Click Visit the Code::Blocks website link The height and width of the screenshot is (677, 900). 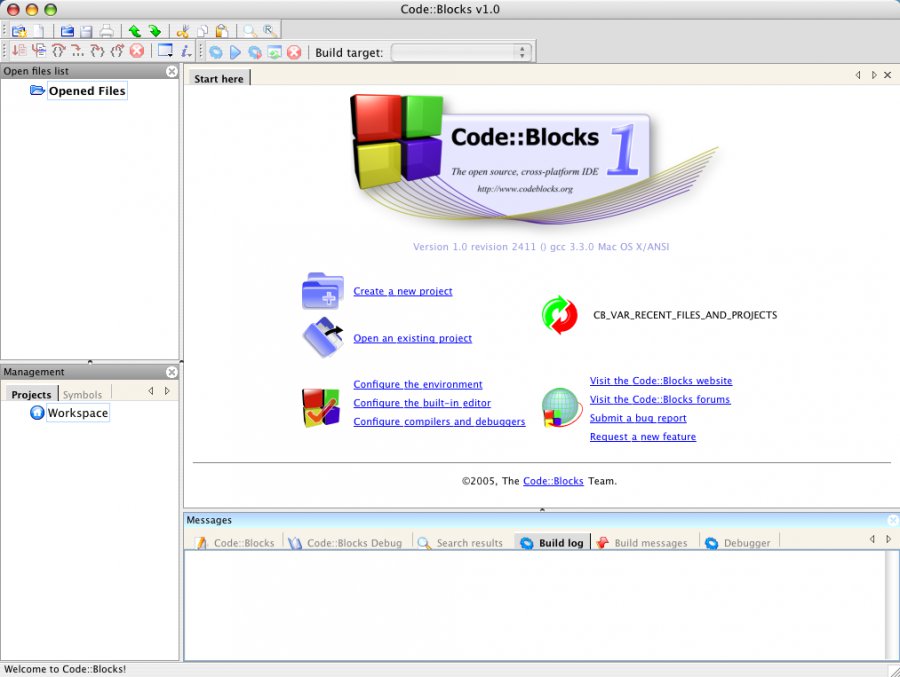click(x=661, y=381)
